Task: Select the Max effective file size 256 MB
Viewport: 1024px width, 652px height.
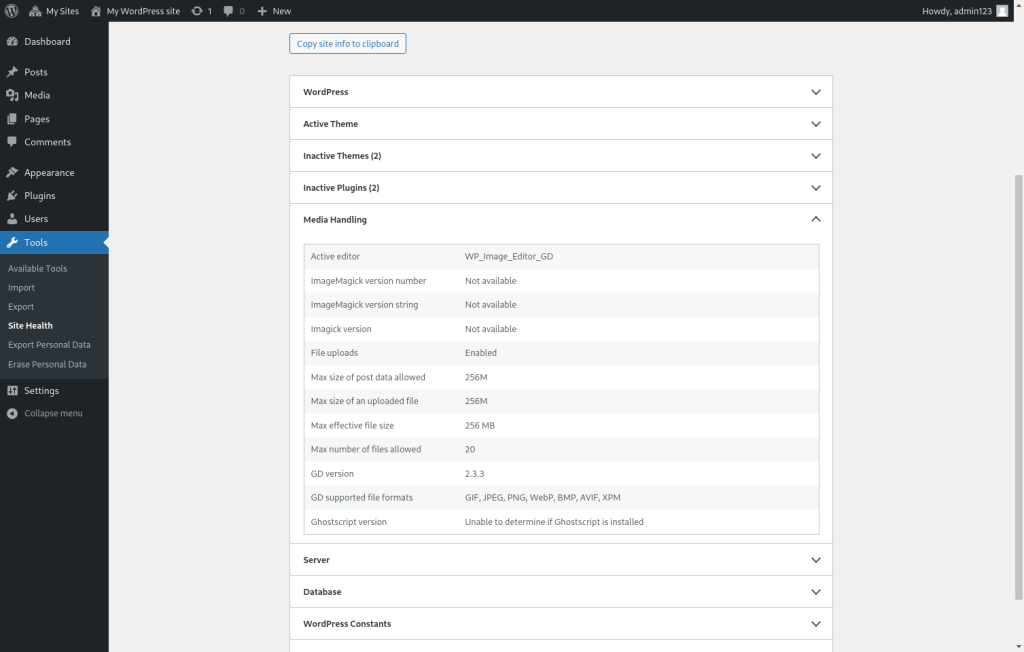Action: [x=480, y=425]
